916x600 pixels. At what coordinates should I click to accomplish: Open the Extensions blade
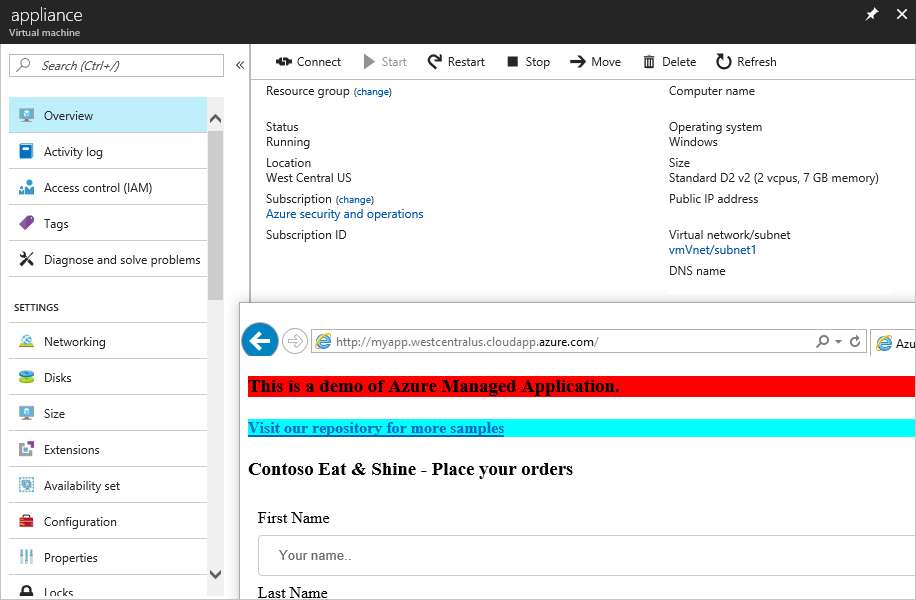point(27,448)
